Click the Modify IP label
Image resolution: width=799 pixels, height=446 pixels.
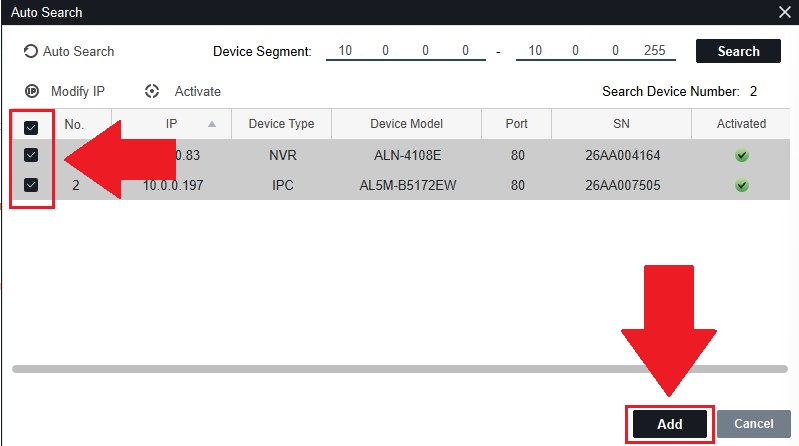78,91
